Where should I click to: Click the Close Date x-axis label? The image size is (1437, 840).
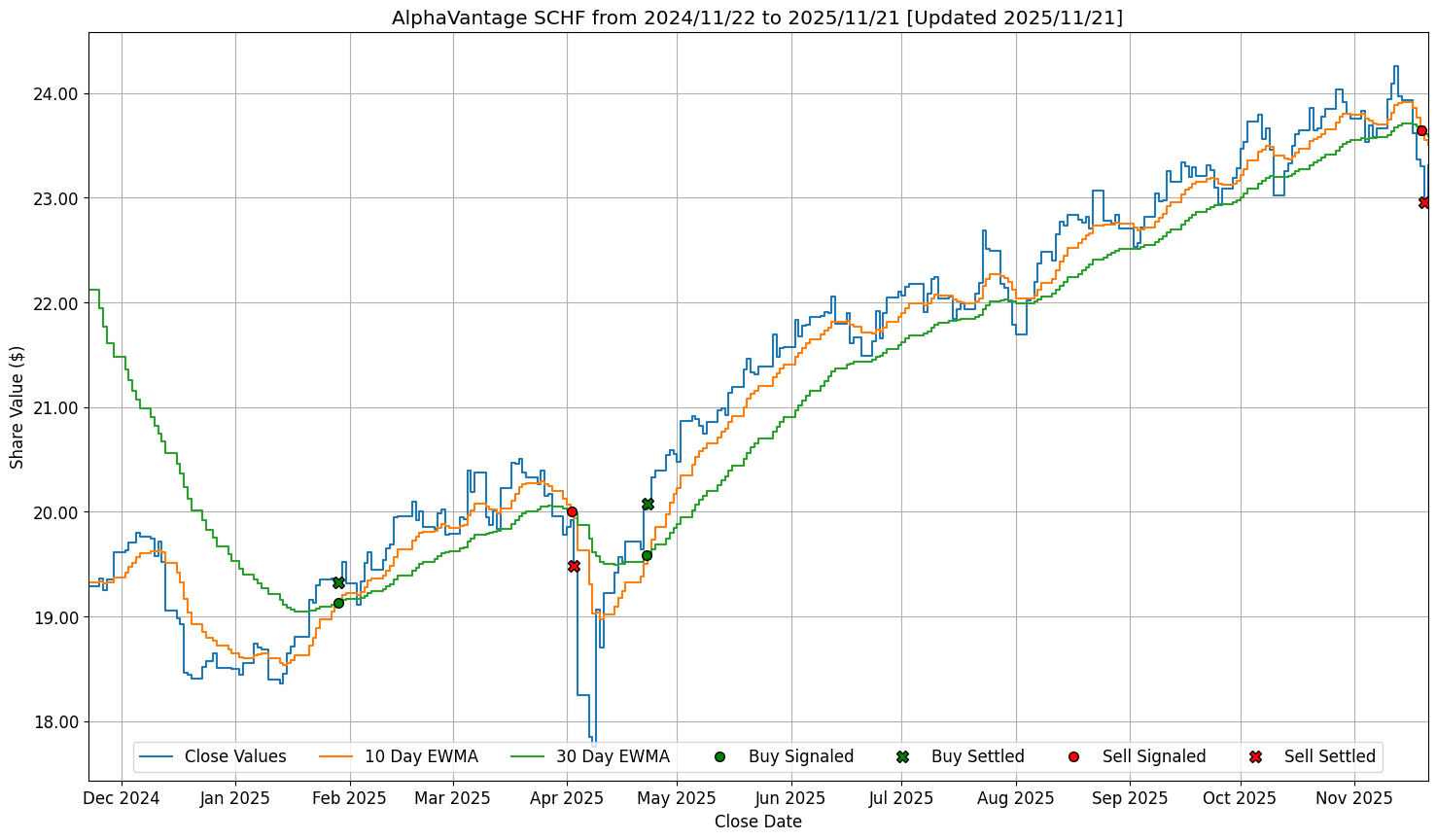[x=757, y=822]
